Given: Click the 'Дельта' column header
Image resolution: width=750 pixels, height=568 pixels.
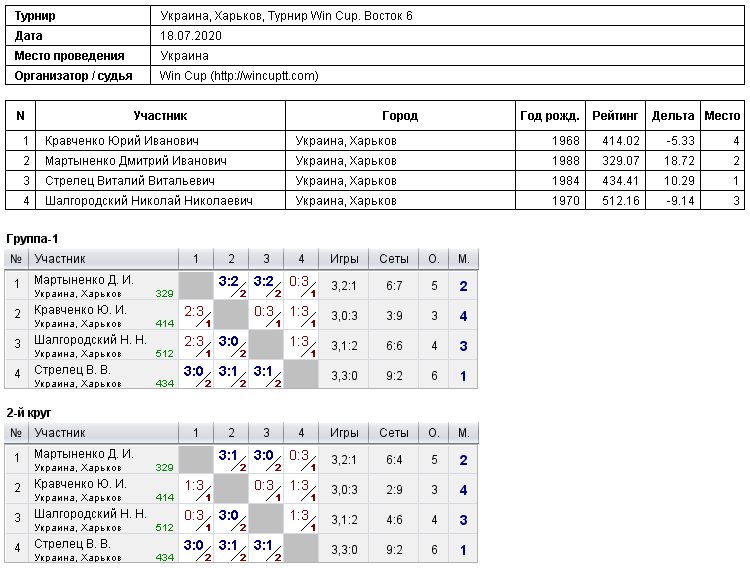Looking at the screenshot, I should point(673,116).
